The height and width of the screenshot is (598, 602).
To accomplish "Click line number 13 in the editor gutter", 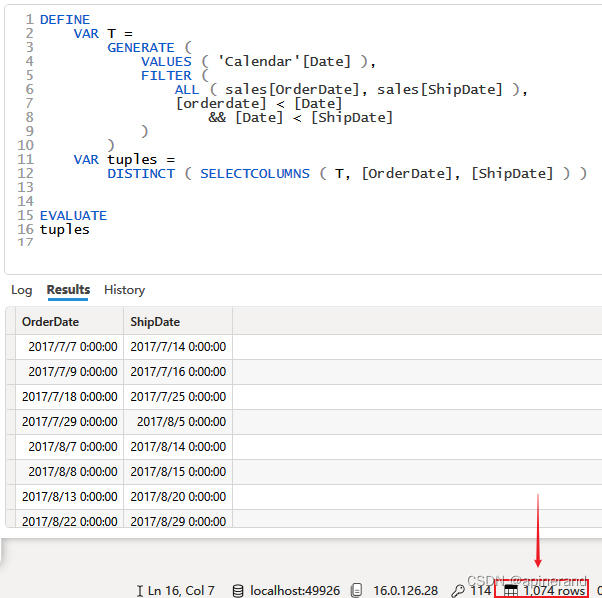I will click(x=25, y=187).
